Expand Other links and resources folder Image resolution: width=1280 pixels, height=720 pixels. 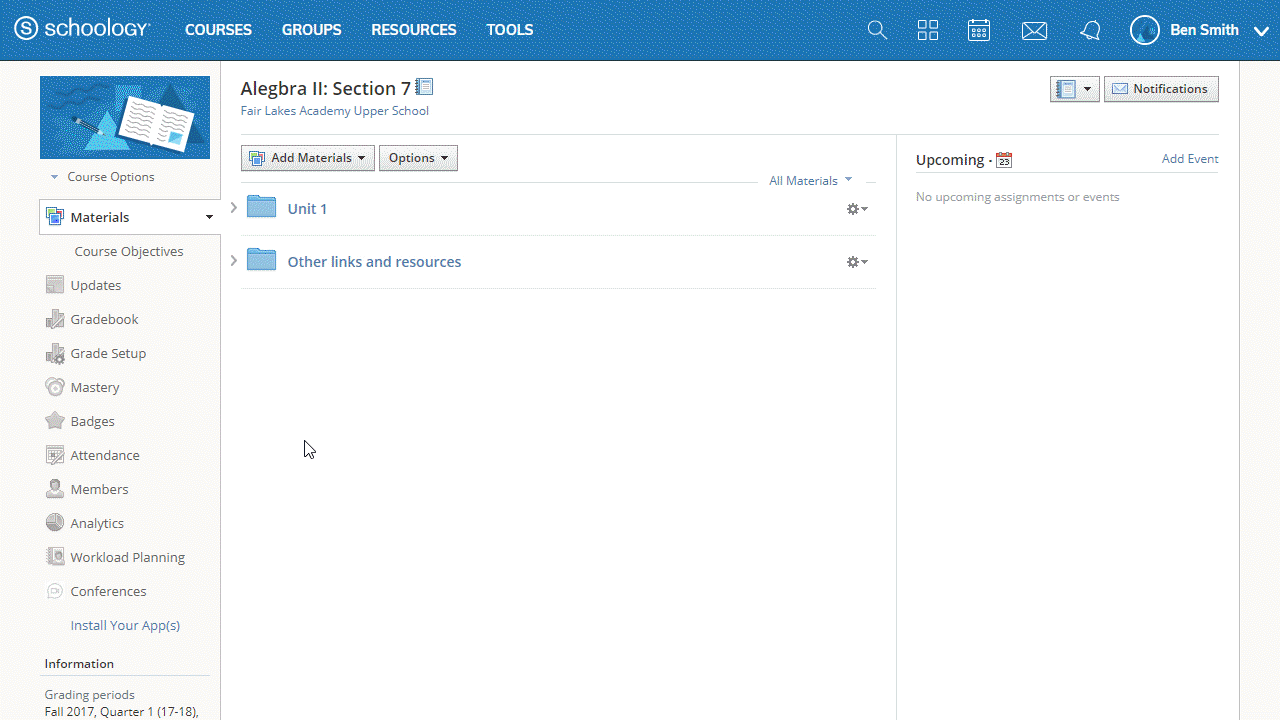point(234,261)
